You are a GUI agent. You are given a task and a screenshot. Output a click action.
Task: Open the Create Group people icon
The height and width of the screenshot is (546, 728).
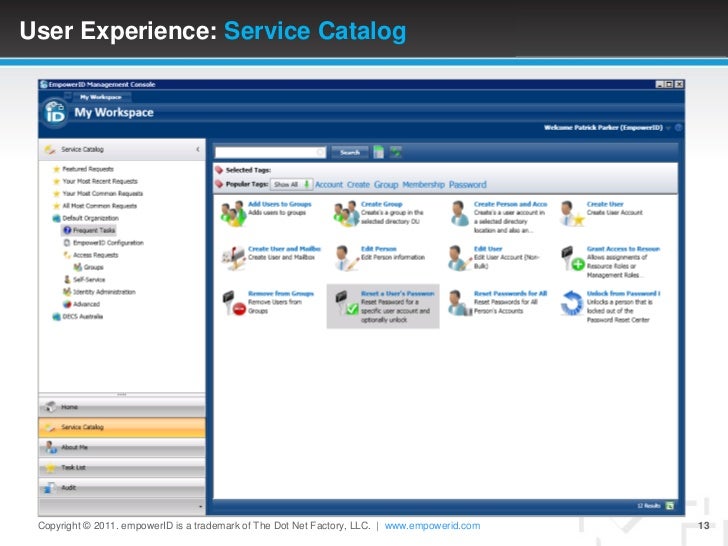click(346, 214)
